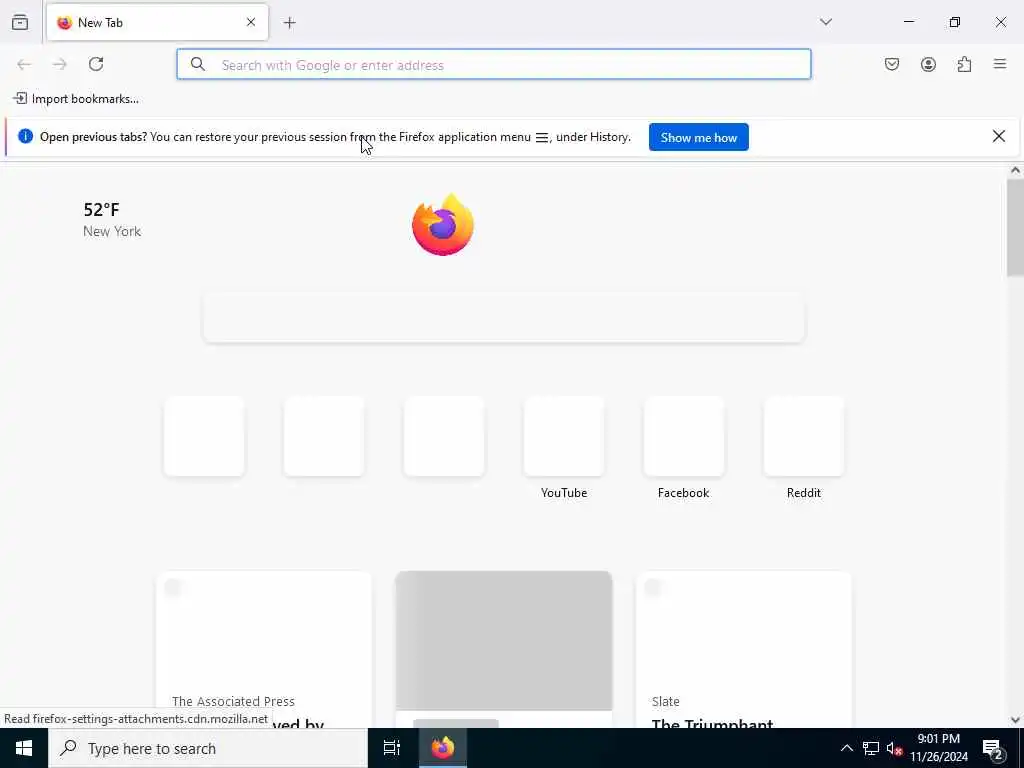Click the Windows taskbar search box
This screenshot has height=768, width=1024.
coord(208,748)
